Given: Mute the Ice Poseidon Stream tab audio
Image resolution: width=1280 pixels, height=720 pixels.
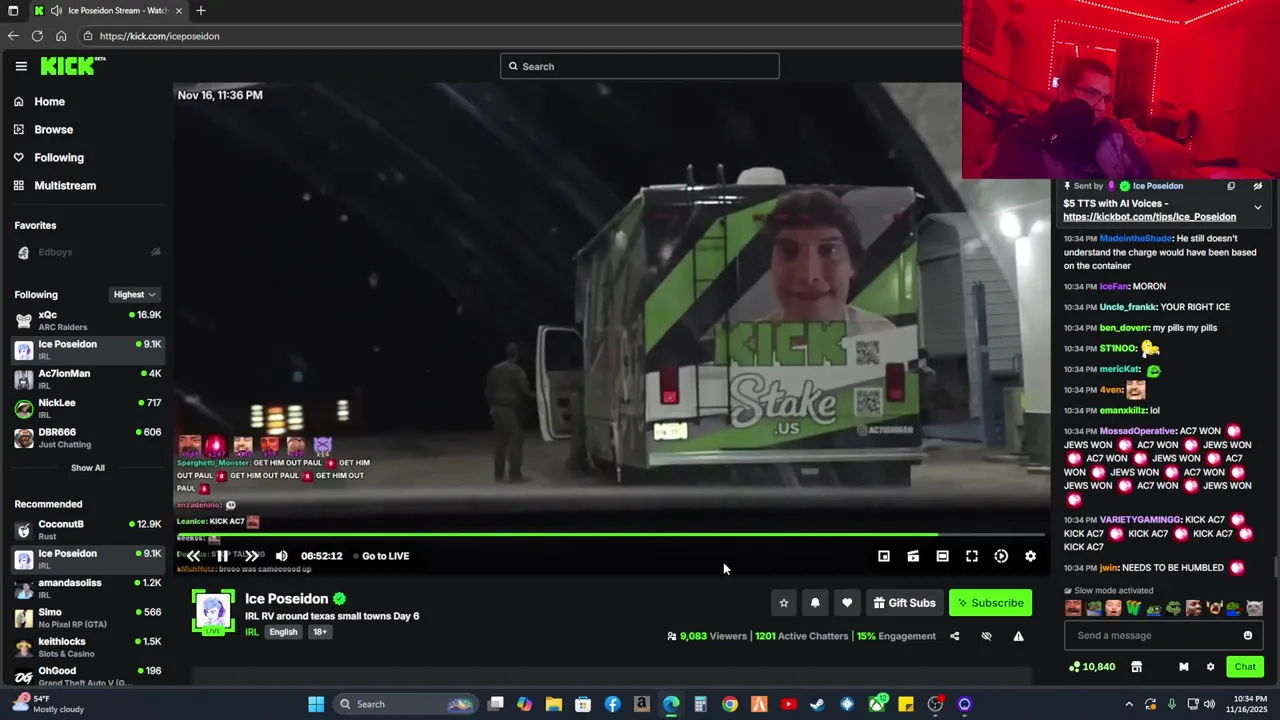Looking at the screenshot, I should point(57,11).
